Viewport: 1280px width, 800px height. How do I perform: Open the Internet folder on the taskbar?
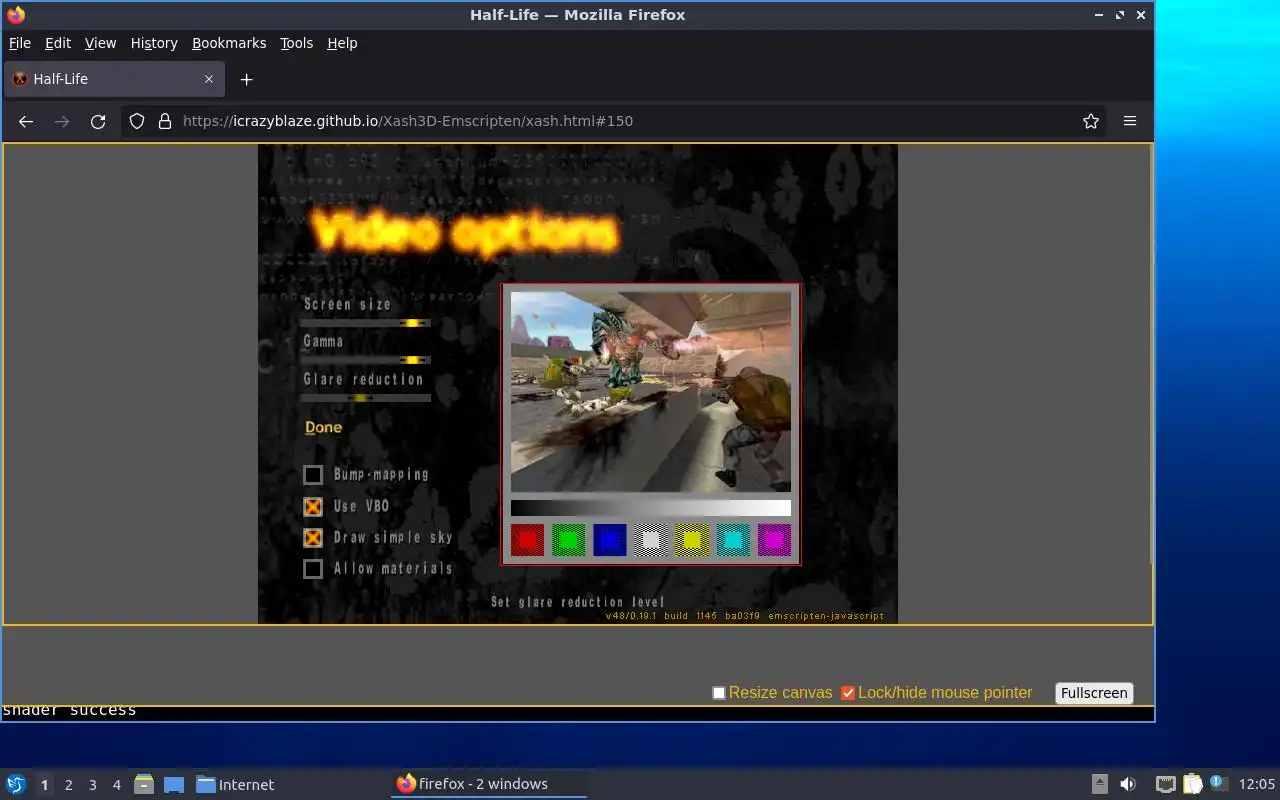[x=235, y=784]
